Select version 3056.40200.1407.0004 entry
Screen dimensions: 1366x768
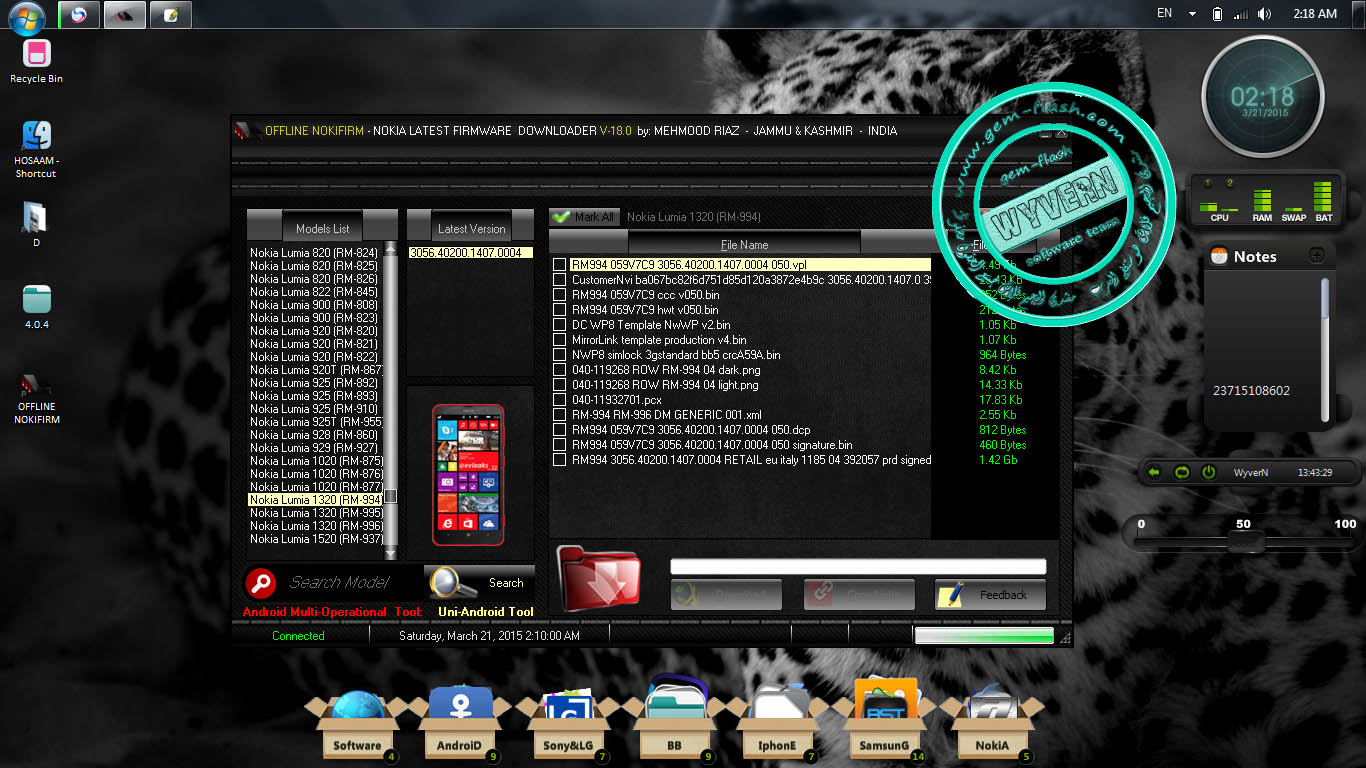[x=470, y=253]
